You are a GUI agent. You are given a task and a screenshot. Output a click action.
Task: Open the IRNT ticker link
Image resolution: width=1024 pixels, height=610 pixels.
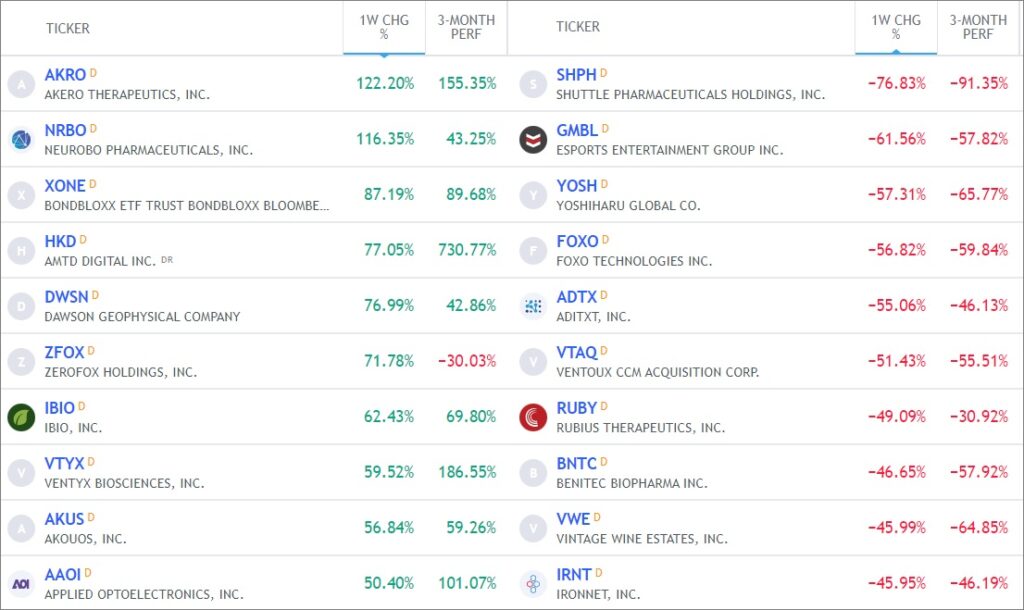[x=574, y=575]
